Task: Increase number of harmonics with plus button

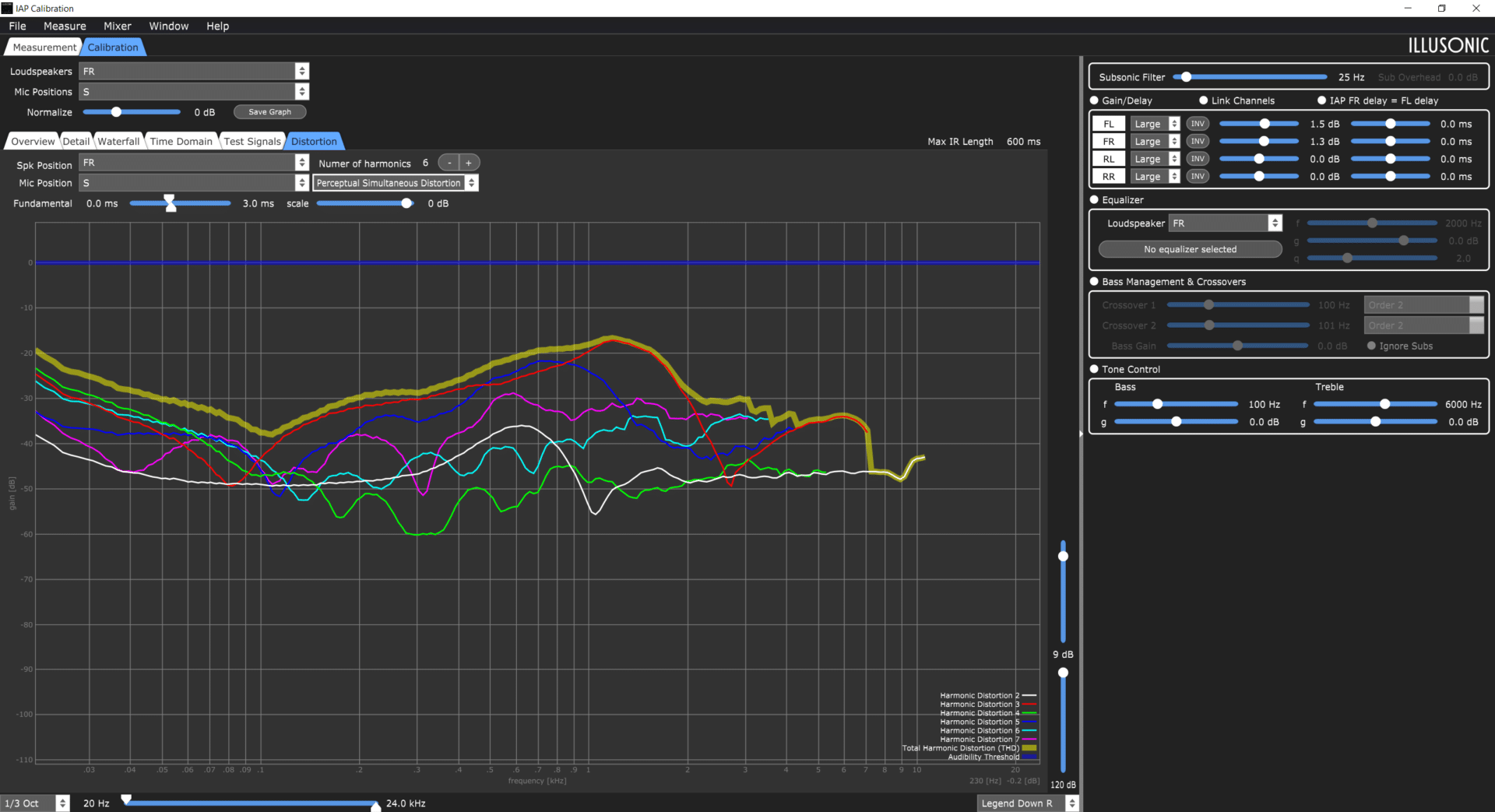Action: tap(469, 163)
